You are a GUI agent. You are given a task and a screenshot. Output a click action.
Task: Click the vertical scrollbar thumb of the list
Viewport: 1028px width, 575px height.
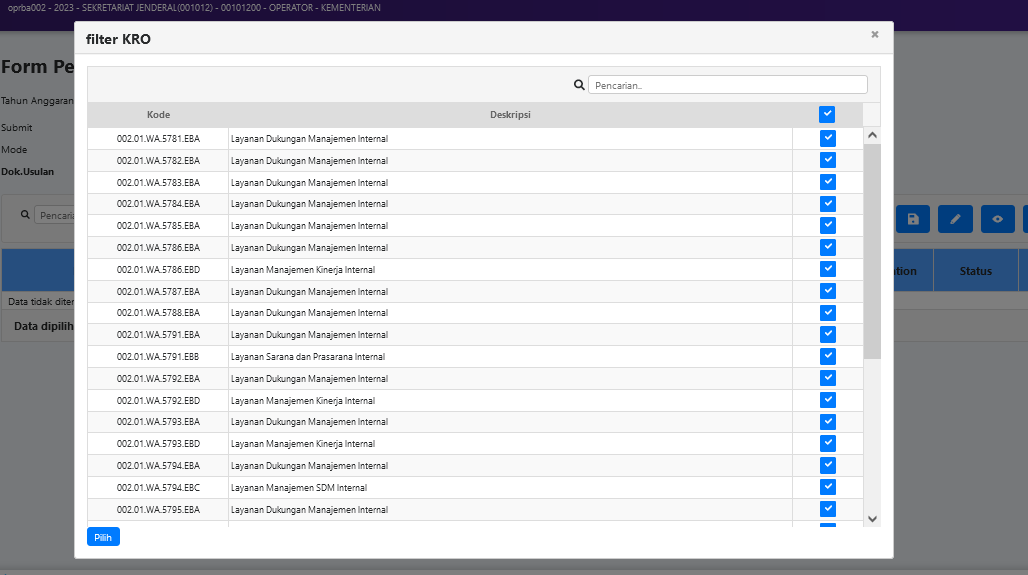(x=872, y=250)
